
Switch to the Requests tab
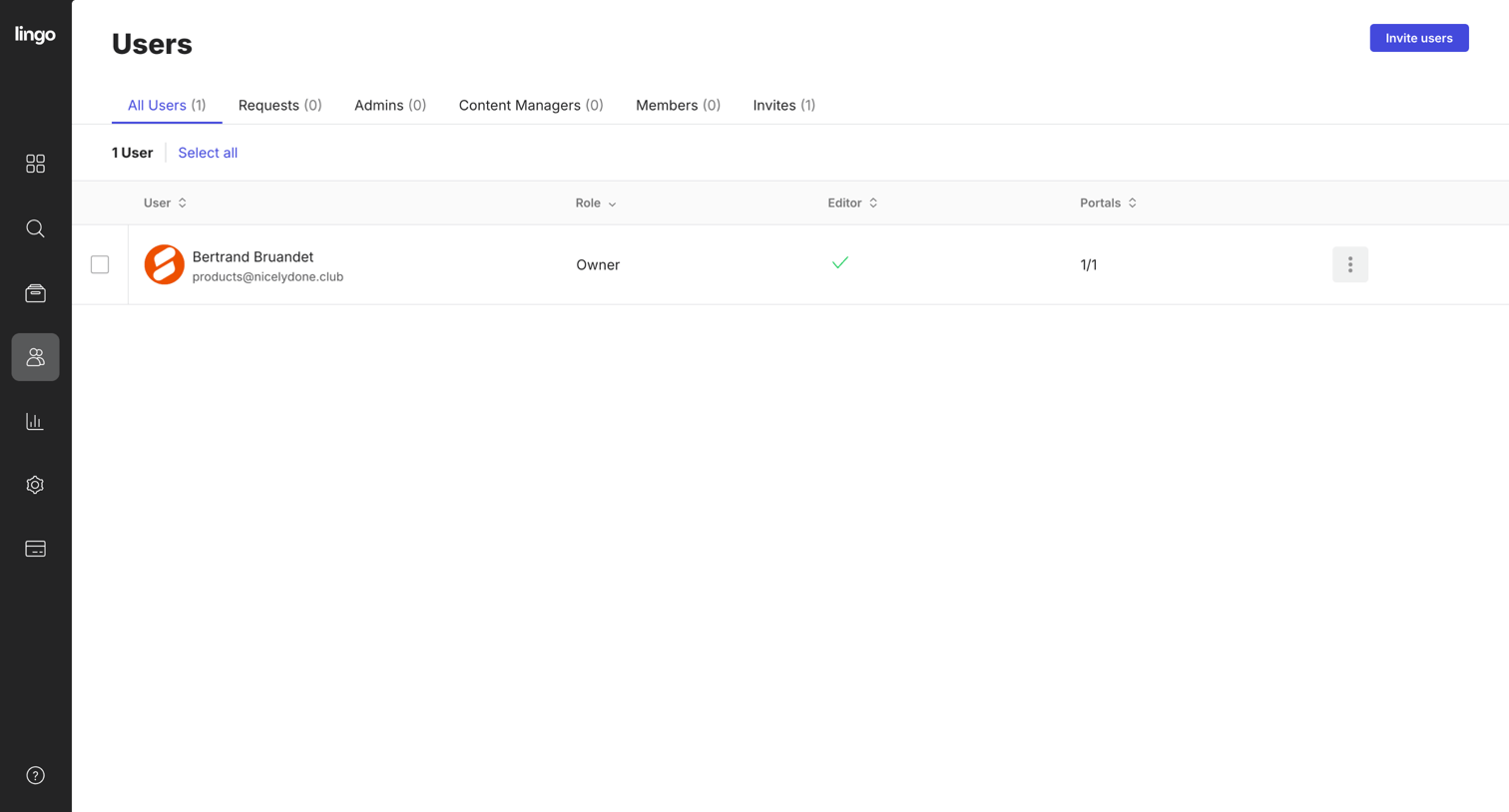(279, 105)
